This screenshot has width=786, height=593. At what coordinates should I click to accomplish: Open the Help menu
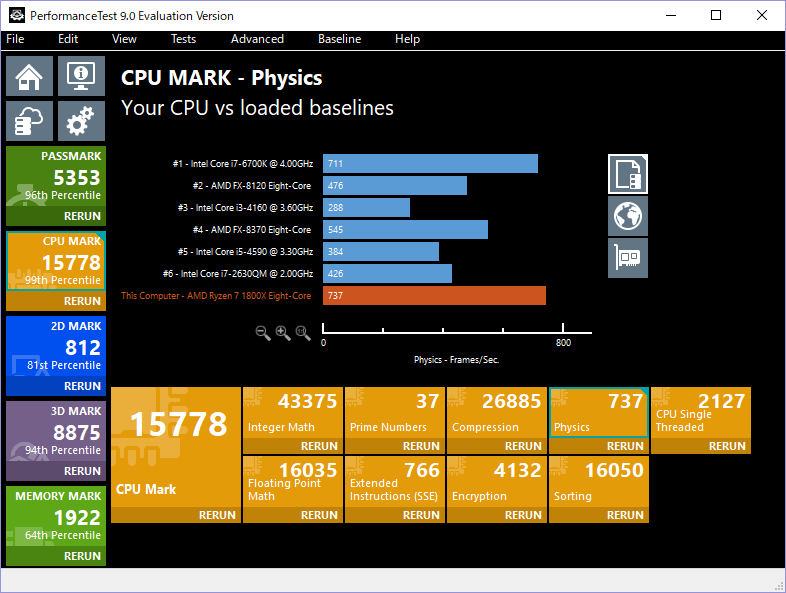click(407, 39)
